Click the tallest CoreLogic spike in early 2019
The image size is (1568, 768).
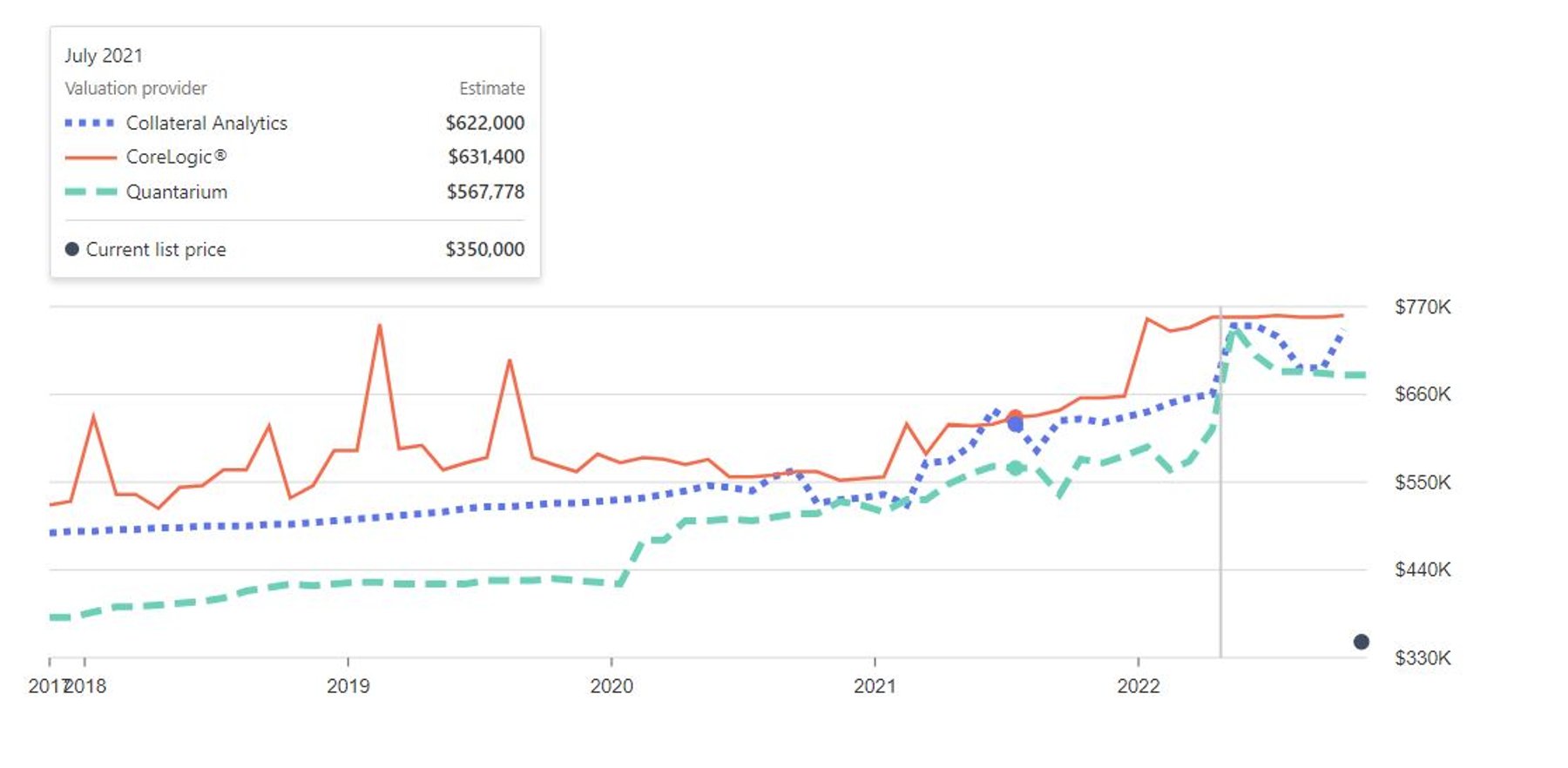380,326
